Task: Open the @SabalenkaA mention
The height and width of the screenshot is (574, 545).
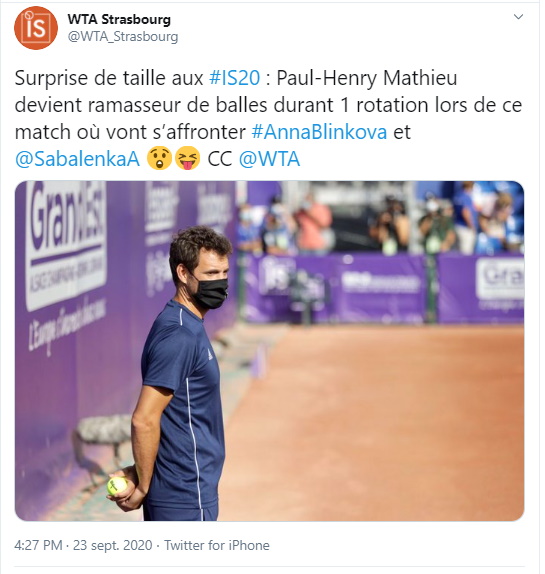Action: coord(77,159)
